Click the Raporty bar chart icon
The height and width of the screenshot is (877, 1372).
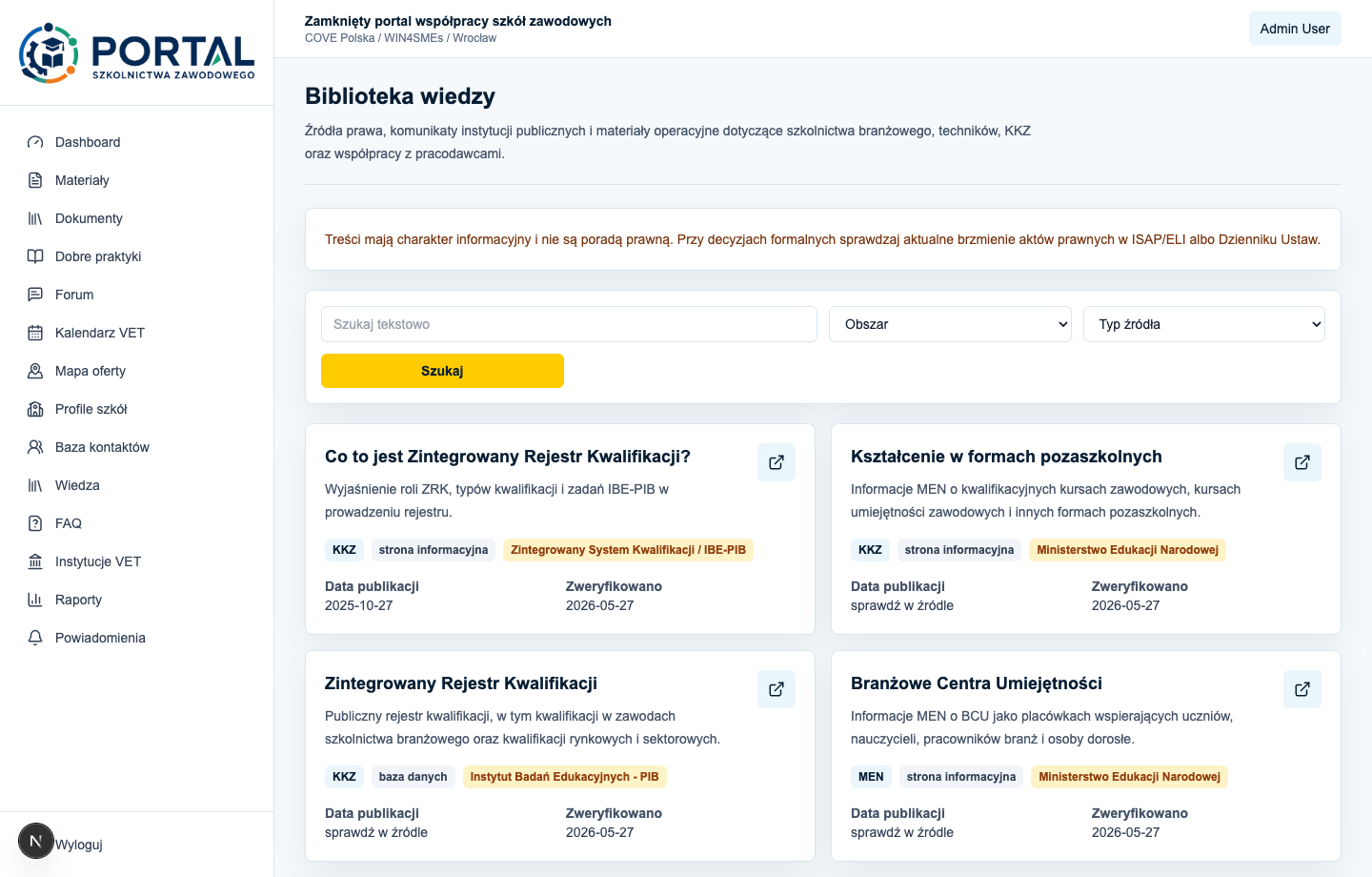[35, 600]
